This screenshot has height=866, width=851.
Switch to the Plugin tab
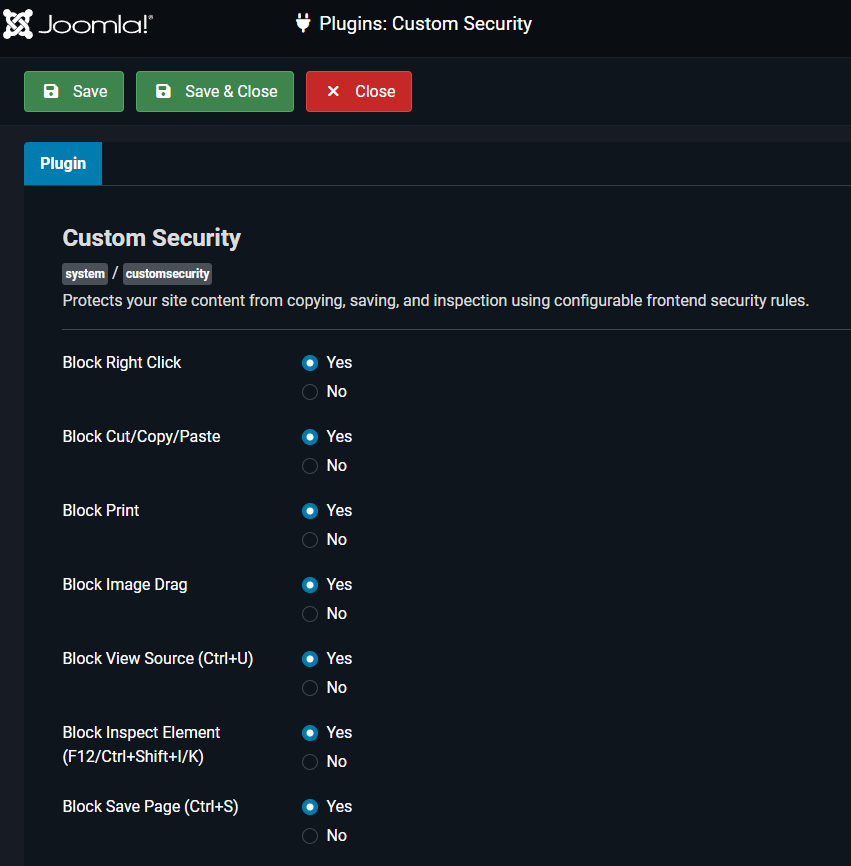click(x=63, y=163)
